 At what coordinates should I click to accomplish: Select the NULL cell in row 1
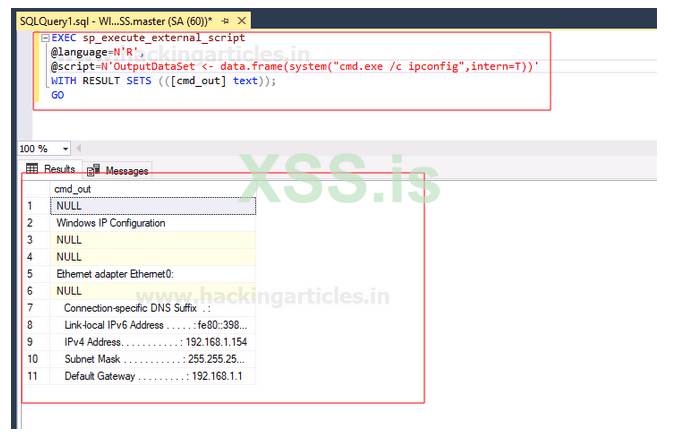(153, 206)
